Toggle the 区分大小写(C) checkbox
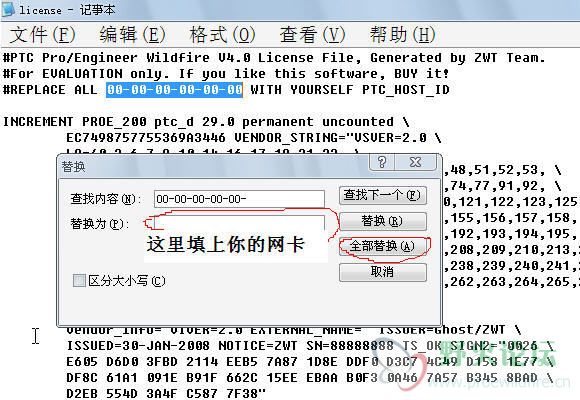The height and width of the screenshot is (400, 580). point(79,281)
